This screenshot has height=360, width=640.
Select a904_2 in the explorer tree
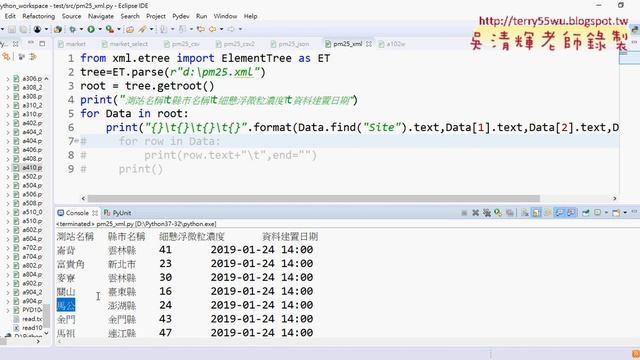pos(32,292)
